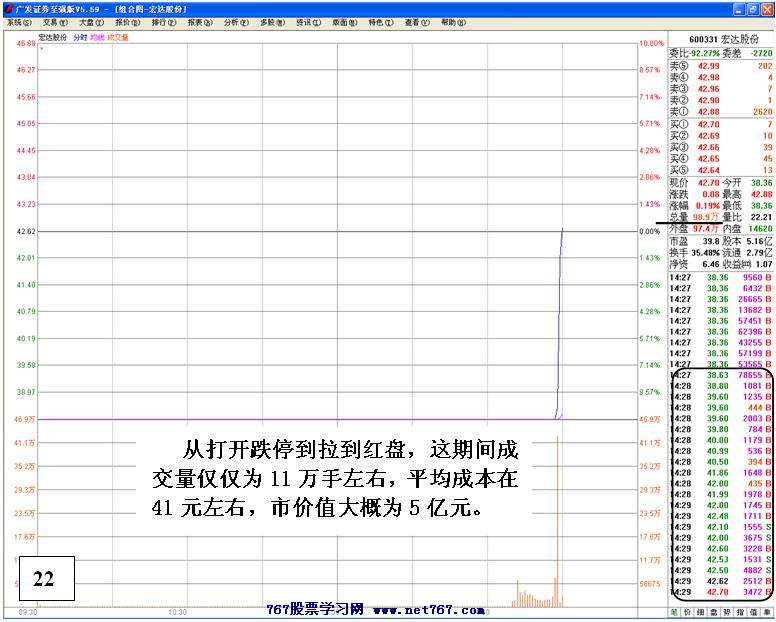Click the 买⑤ 42.64 bid row

(721, 170)
